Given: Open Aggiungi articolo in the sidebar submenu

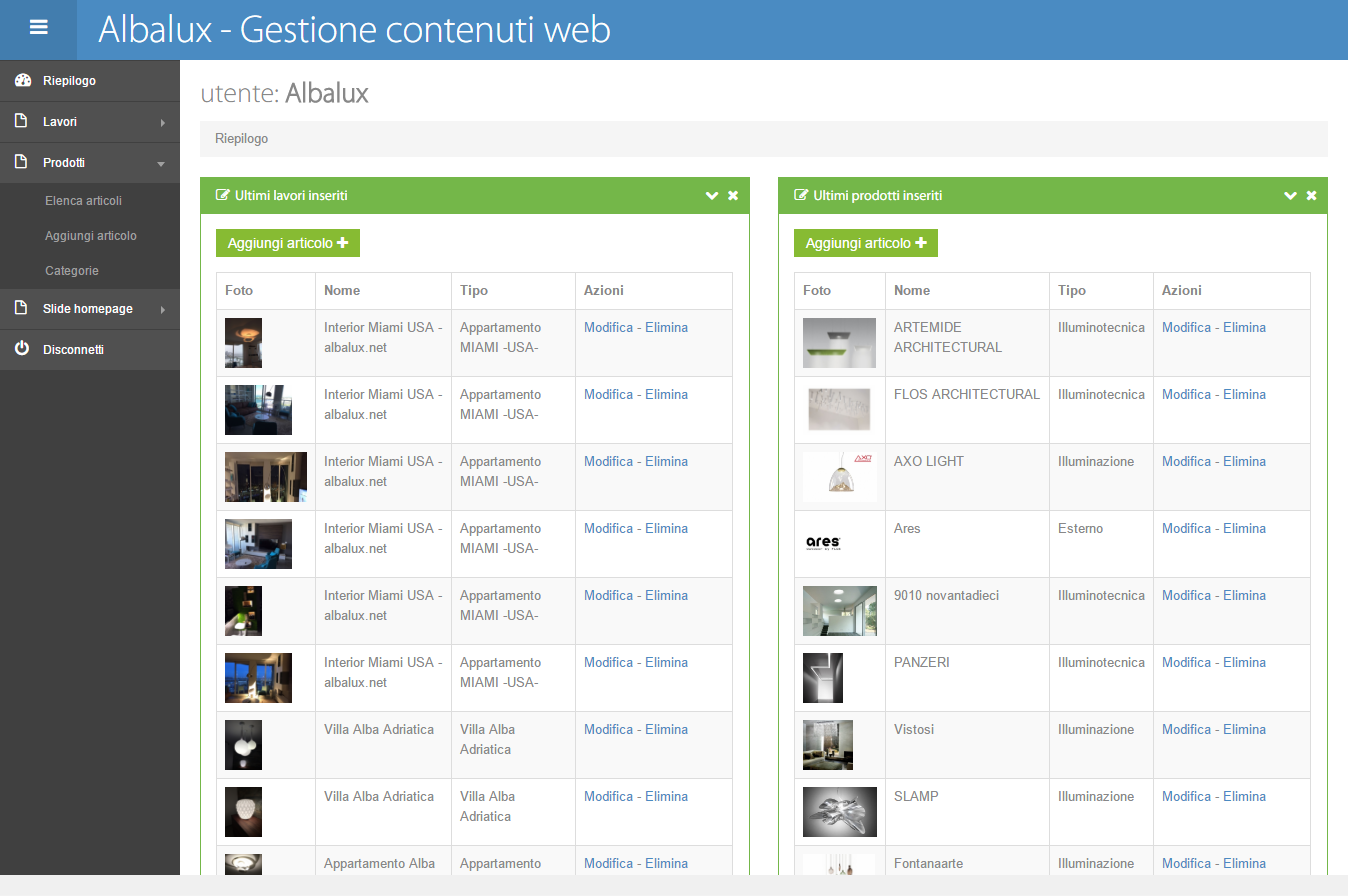Looking at the screenshot, I should [91, 236].
